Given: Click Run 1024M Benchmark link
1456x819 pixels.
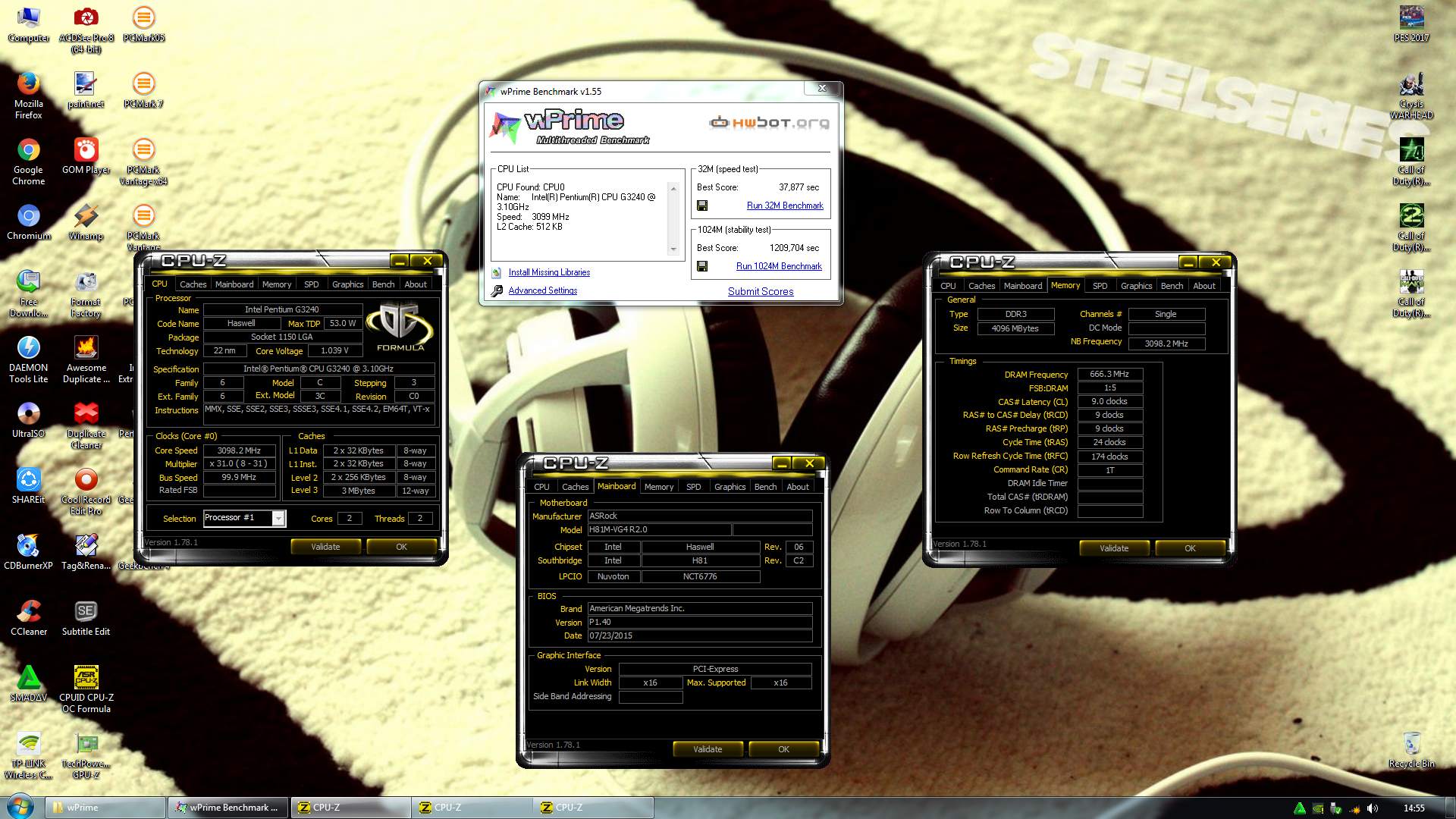Looking at the screenshot, I should tap(779, 266).
